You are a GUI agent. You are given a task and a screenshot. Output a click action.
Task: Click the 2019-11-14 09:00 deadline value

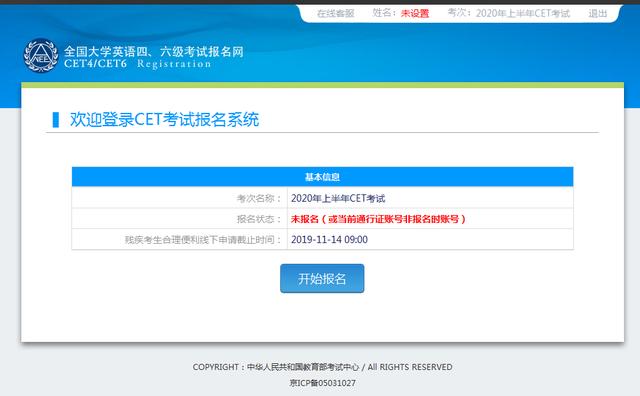click(x=329, y=240)
